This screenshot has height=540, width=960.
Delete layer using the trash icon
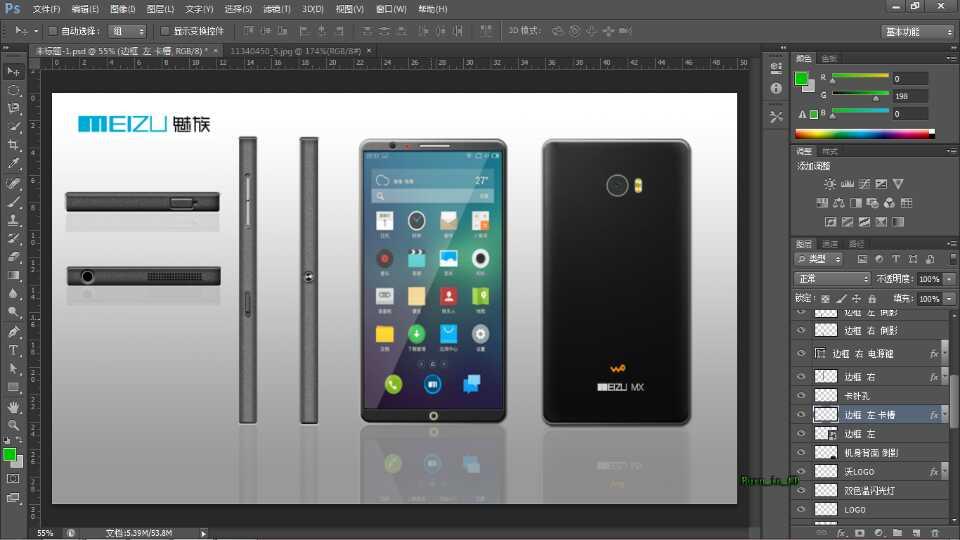(x=934, y=532)
